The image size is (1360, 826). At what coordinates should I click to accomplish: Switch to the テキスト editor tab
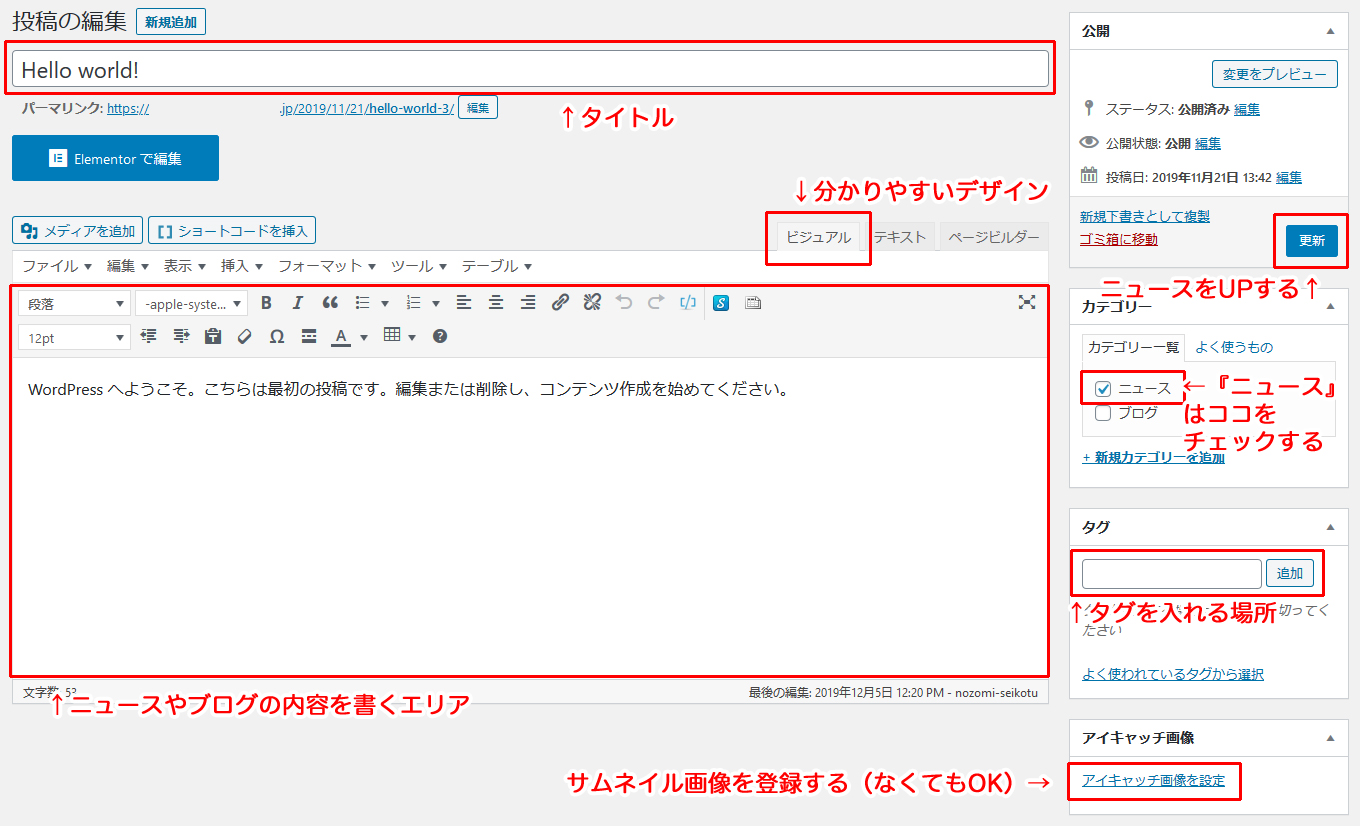point(900,237)
